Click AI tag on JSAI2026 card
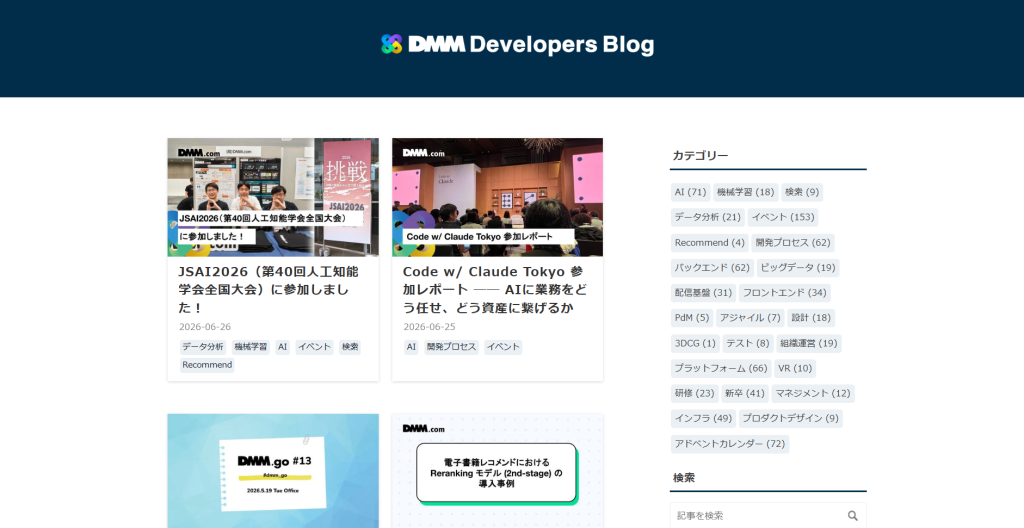This screenshot has height=528, width=1024. tap(282, 347)
